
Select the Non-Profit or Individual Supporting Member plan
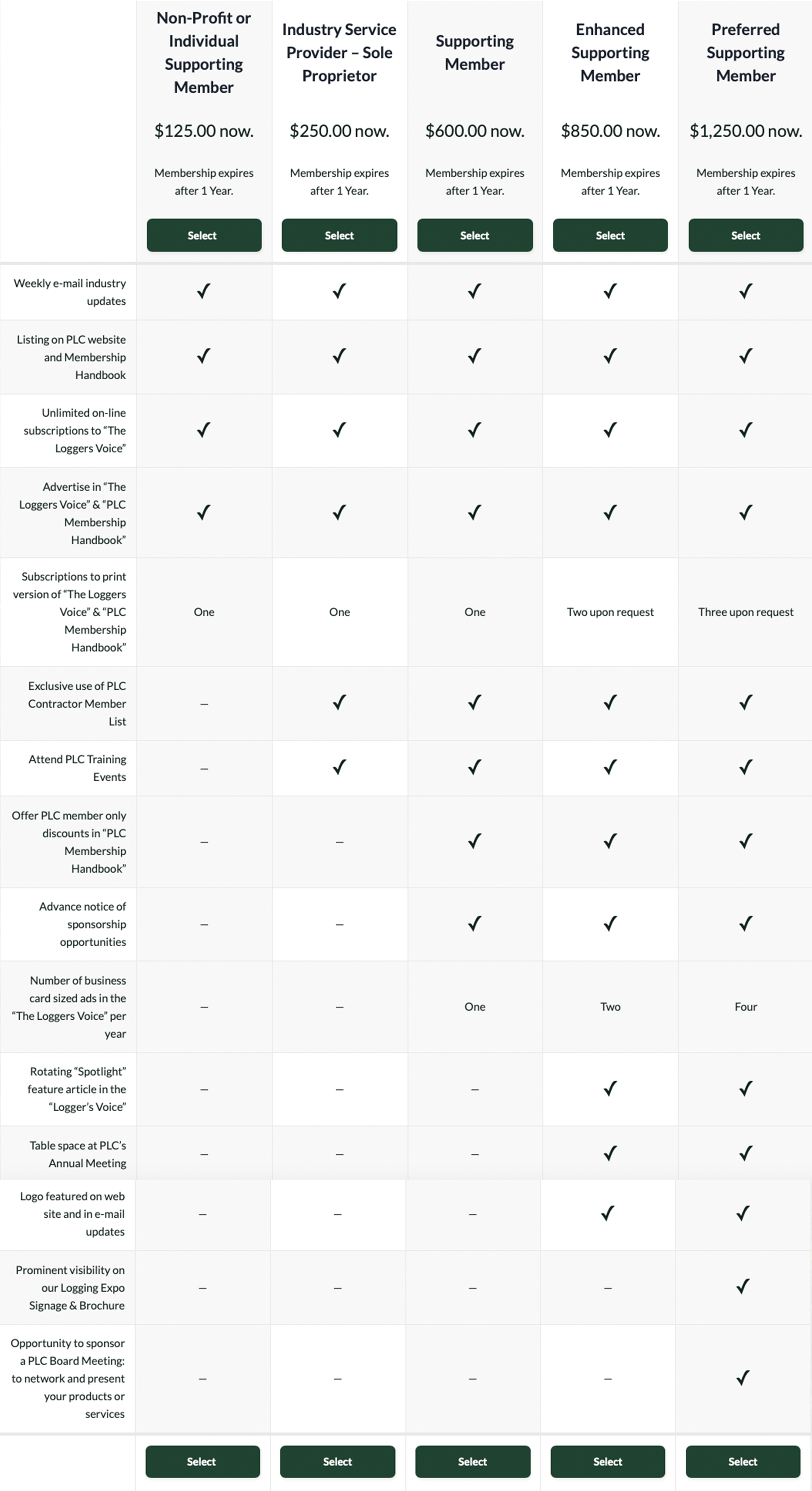click(x=203, y=235)
